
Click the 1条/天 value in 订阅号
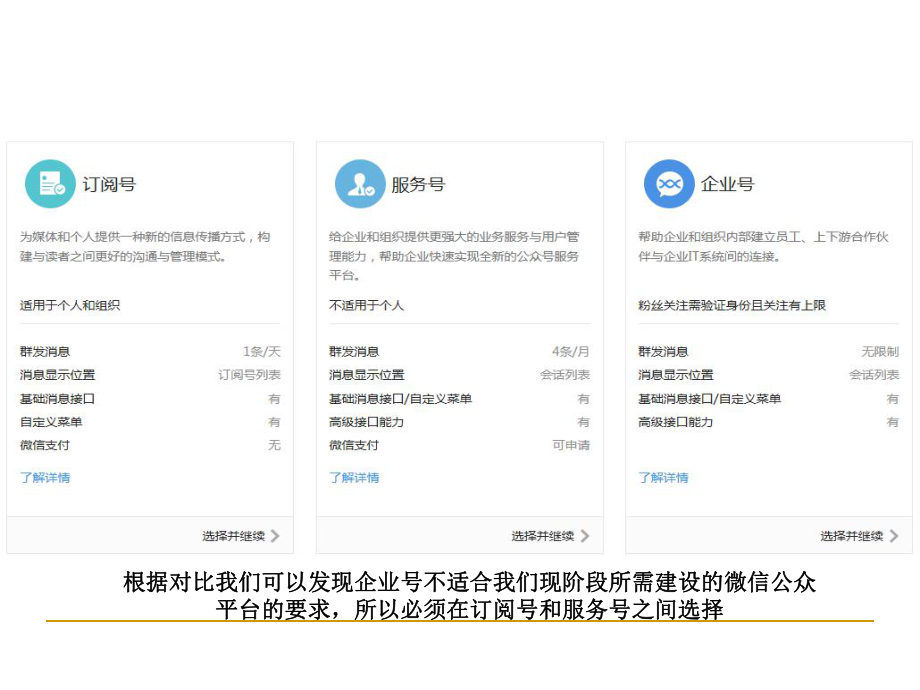[x=262, y=351]
